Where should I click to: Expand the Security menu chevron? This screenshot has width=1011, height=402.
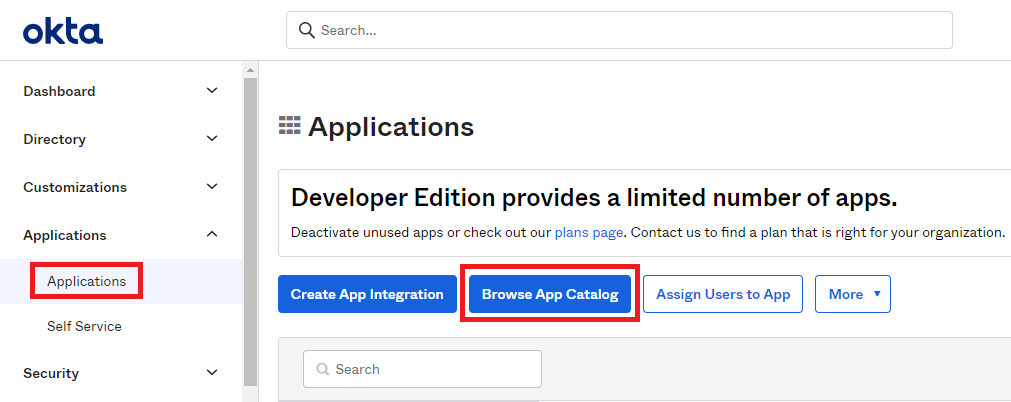pos(211,372)
